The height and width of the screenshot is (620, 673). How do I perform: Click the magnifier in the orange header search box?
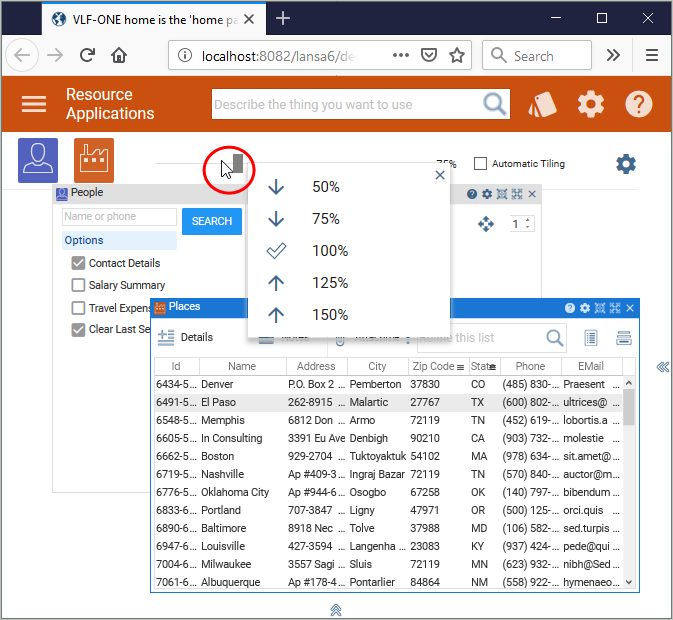pyautogui.click(x=494, y=104)
